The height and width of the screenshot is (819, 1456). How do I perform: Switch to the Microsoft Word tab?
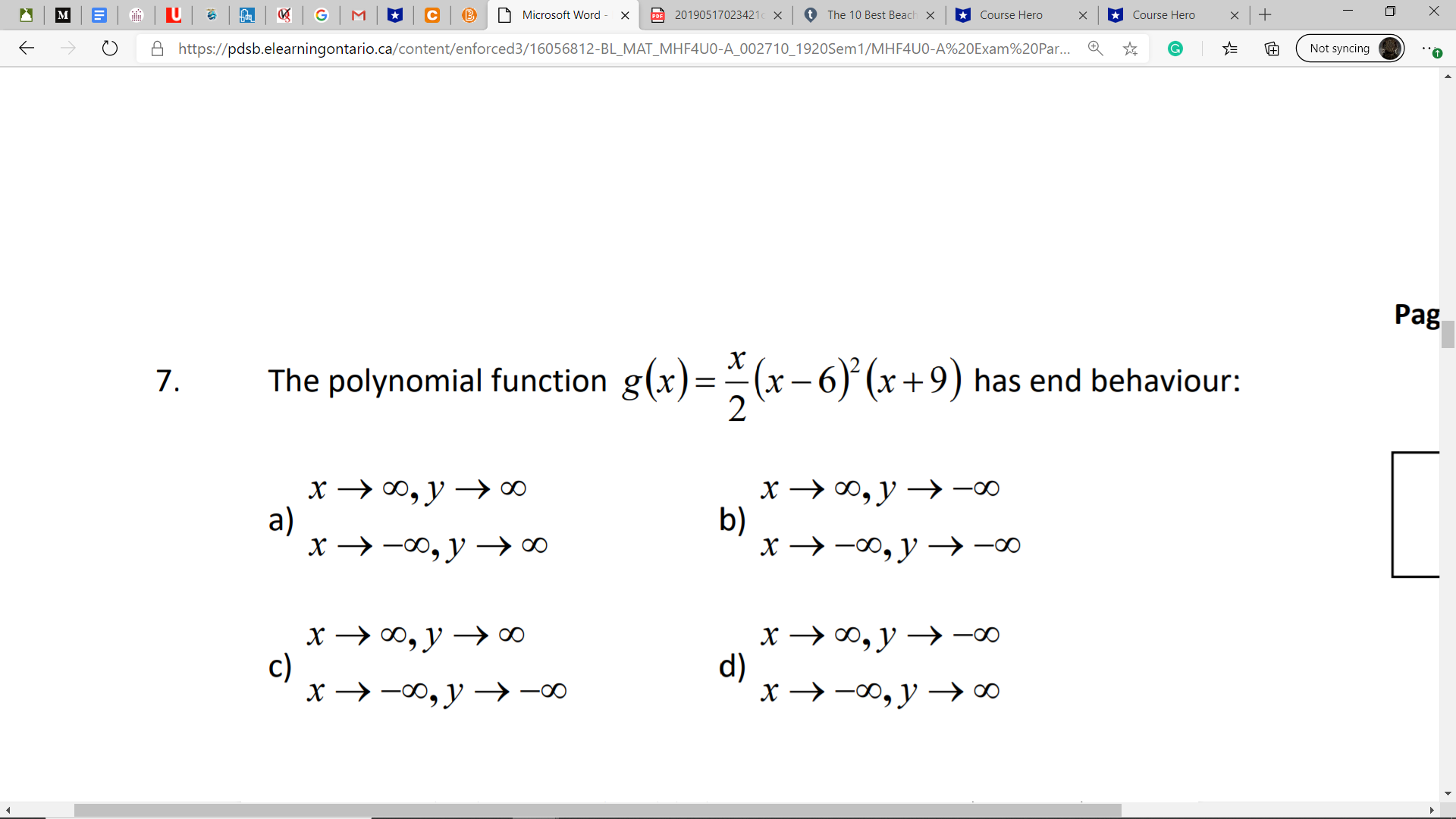[561, 14]
